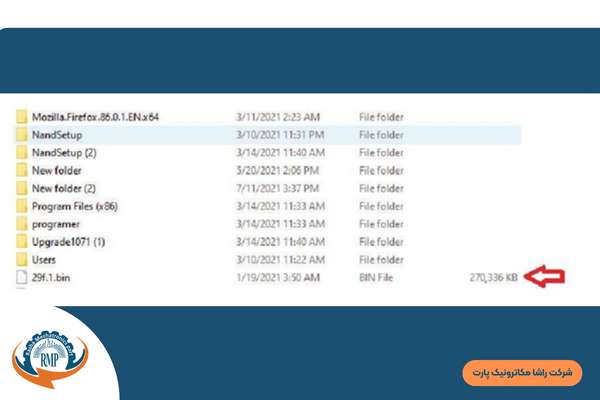Click the 270,336 KB size value

click(x=494, y=275)
